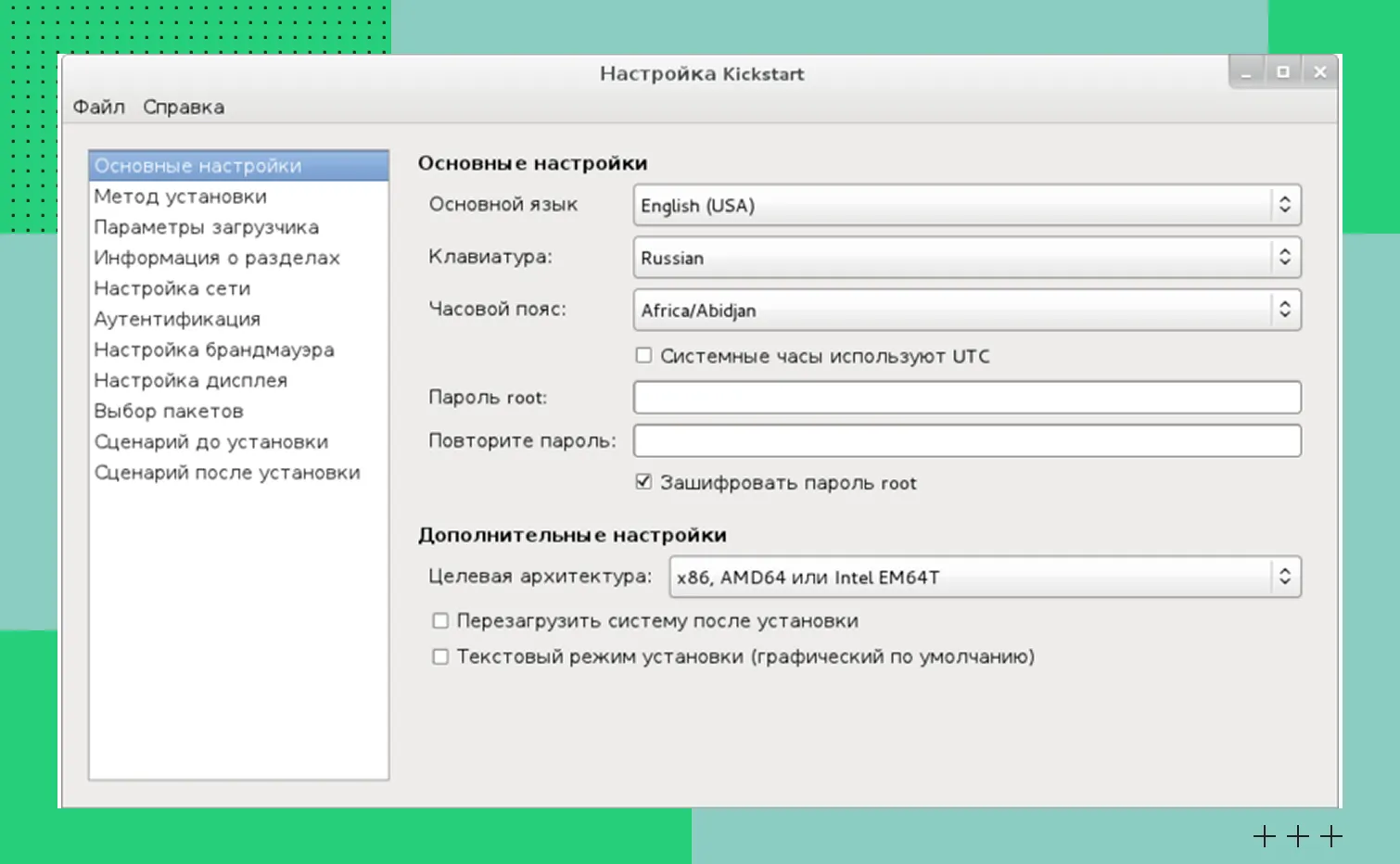The width and height of the screenshot is (1400, 864).
Task: Check Текстовый режим установки option
Action: pos(440,656)
